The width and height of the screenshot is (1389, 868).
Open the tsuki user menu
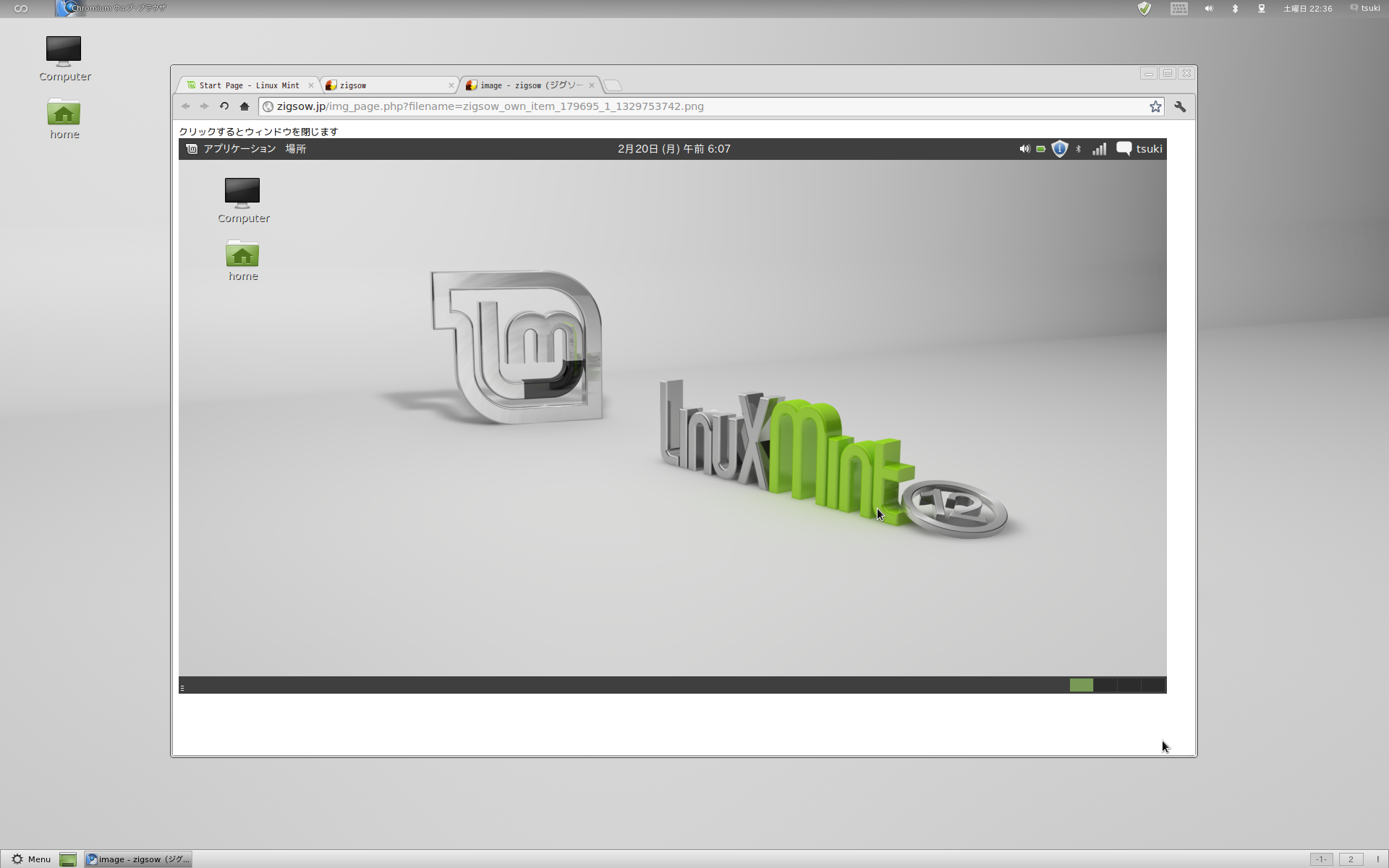1365,9
